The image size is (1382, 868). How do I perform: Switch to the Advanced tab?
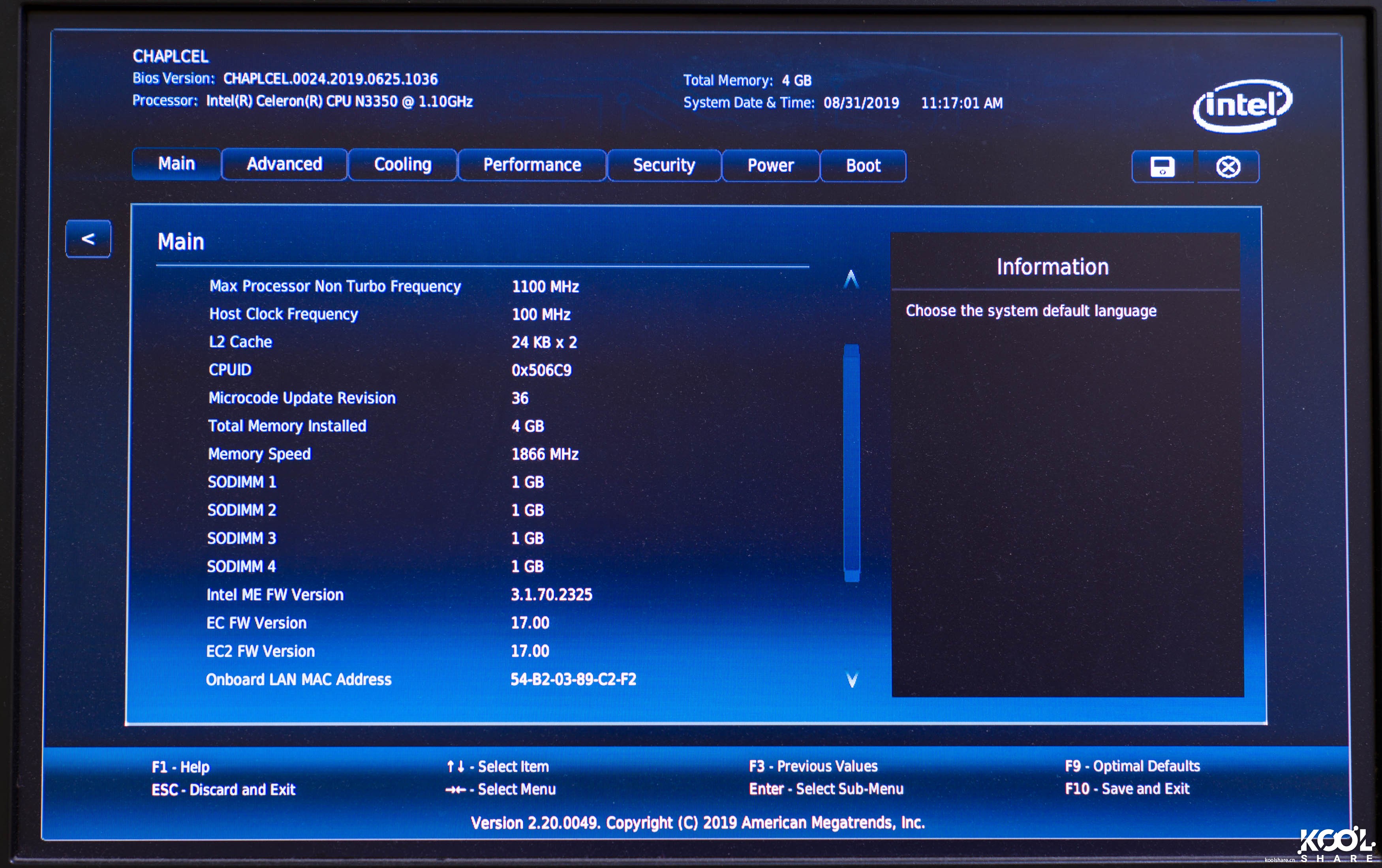(284, 165)
